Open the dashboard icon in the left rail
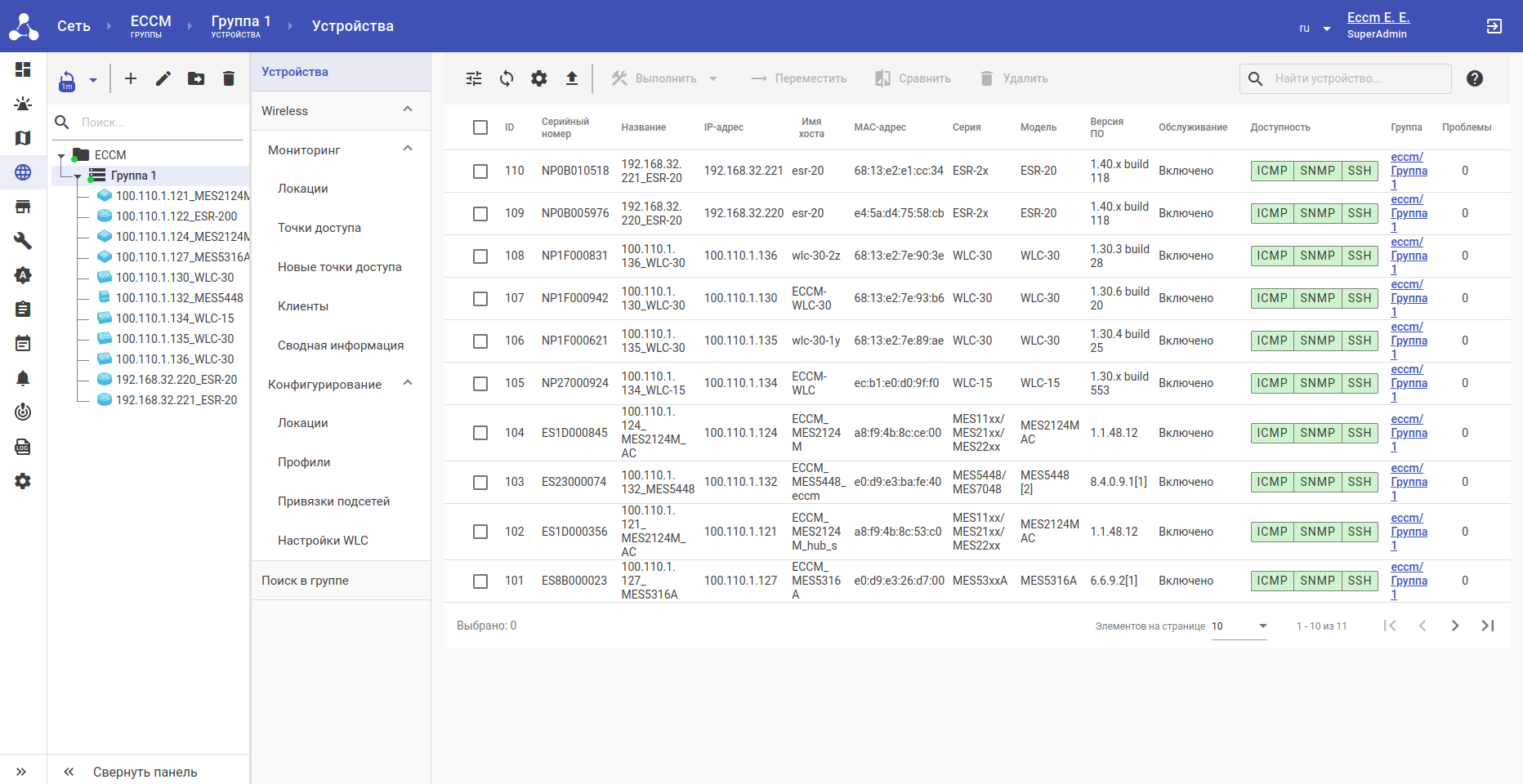The image size is (1523, 784). pyautogui.click(x=23, y=69)
